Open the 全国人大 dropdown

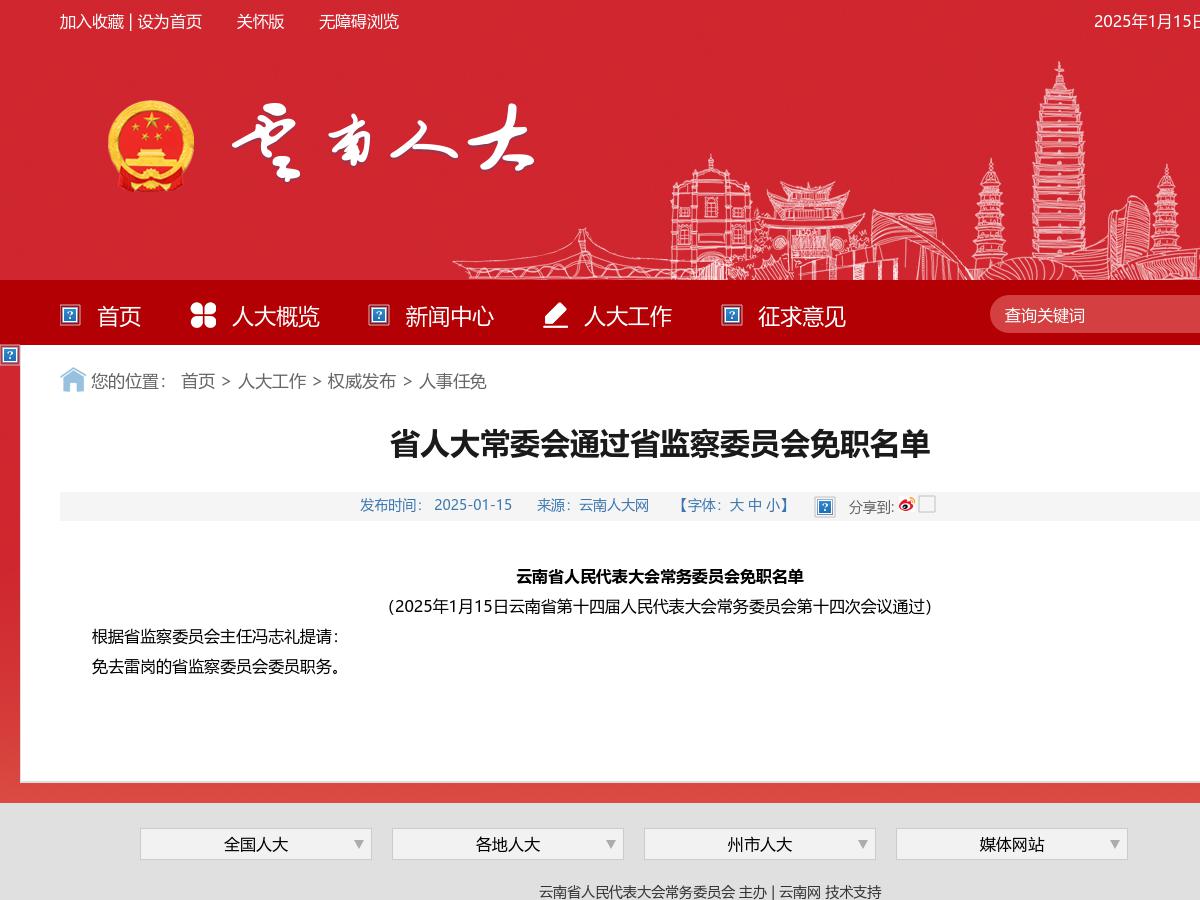pos(255,844)
